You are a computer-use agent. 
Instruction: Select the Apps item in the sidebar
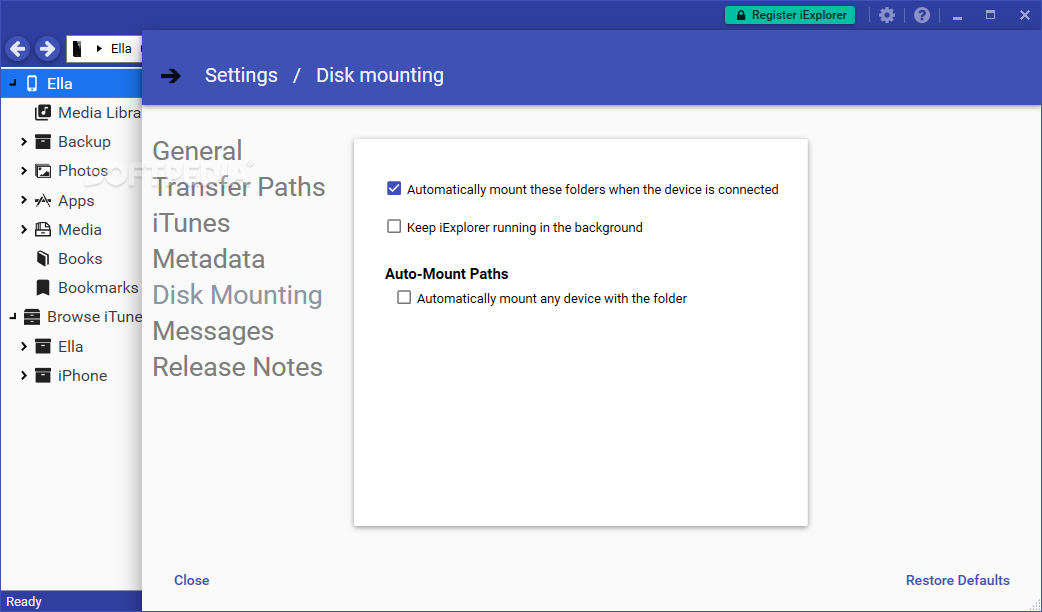[76, 200]
